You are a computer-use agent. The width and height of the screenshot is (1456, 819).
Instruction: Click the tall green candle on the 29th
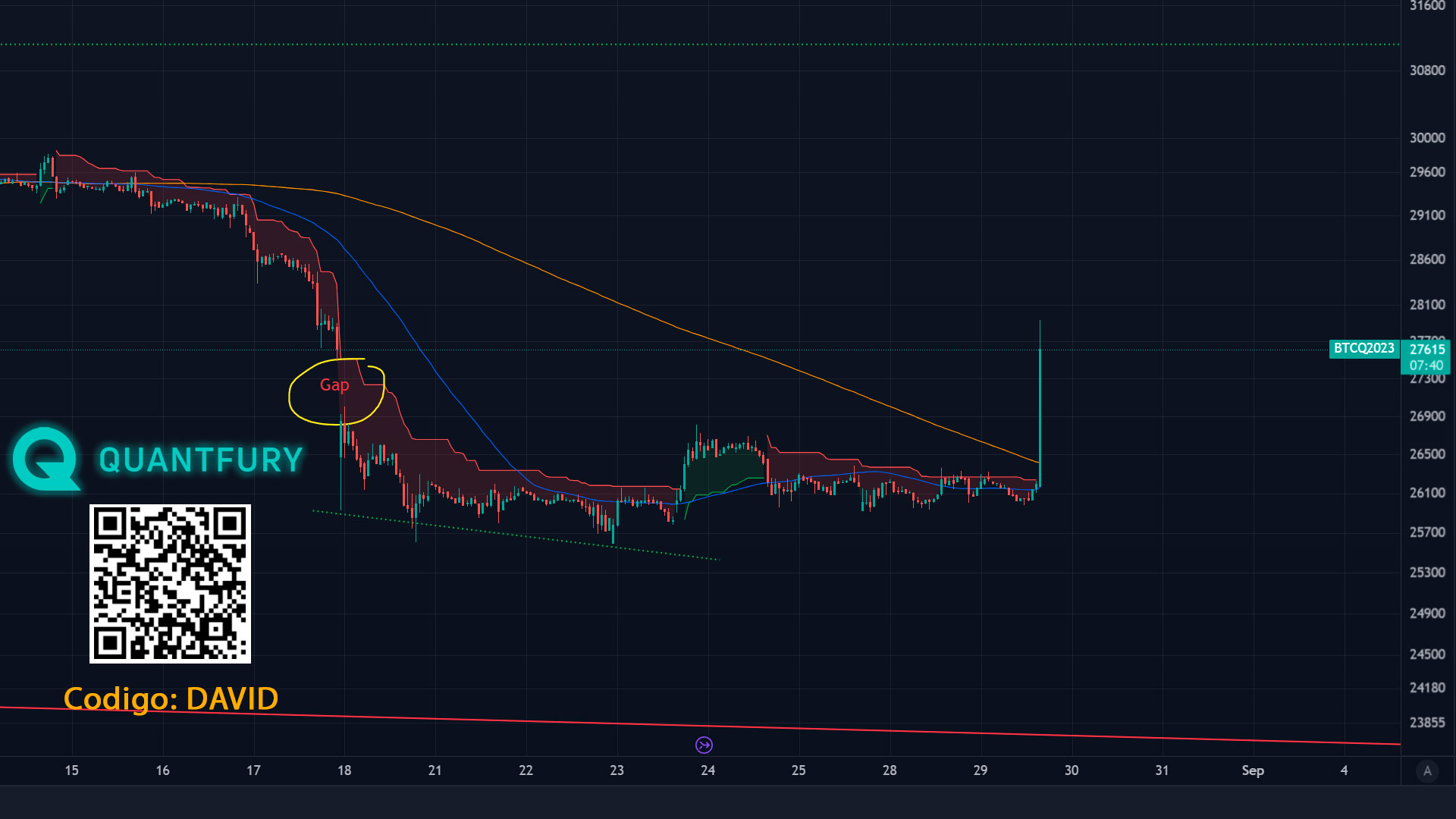point(1040,417)
